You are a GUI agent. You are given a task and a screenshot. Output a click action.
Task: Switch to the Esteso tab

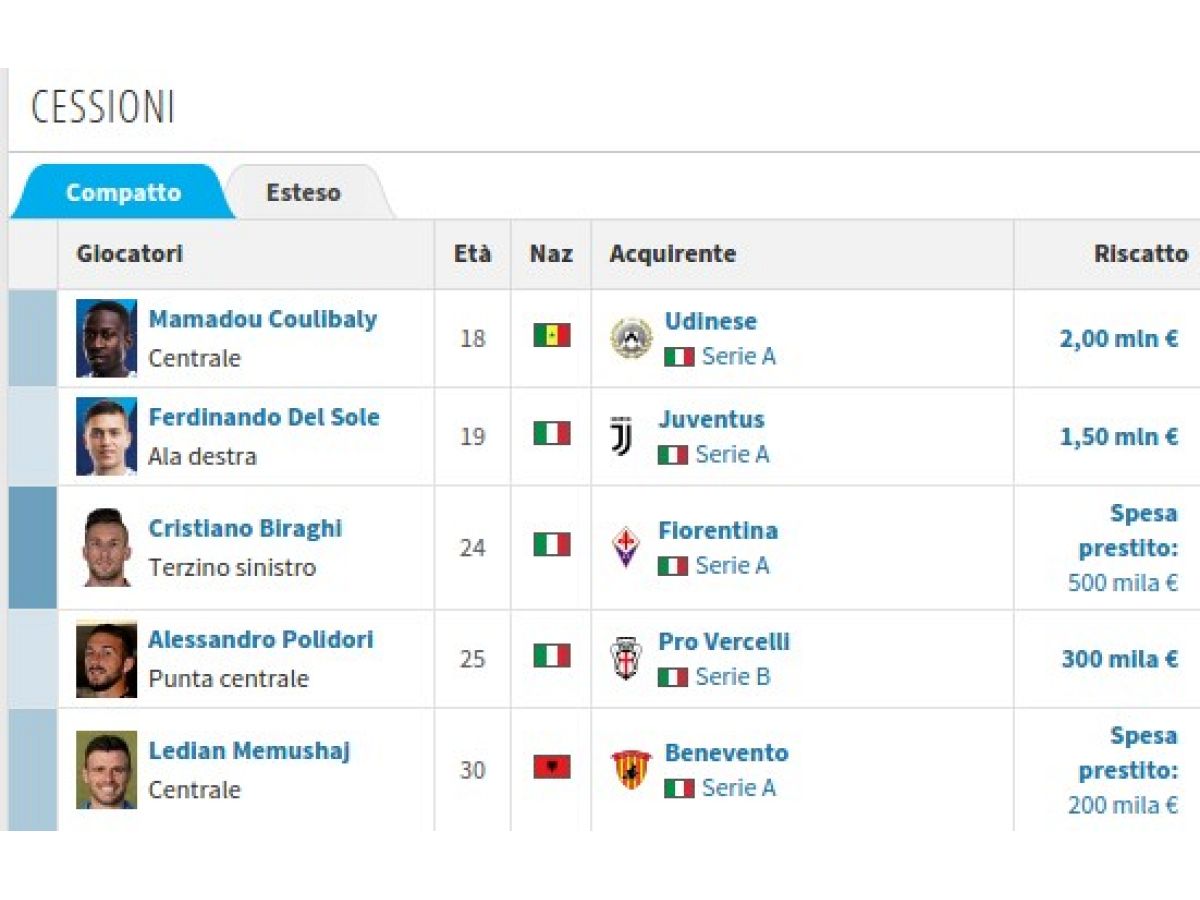(303, 192)
